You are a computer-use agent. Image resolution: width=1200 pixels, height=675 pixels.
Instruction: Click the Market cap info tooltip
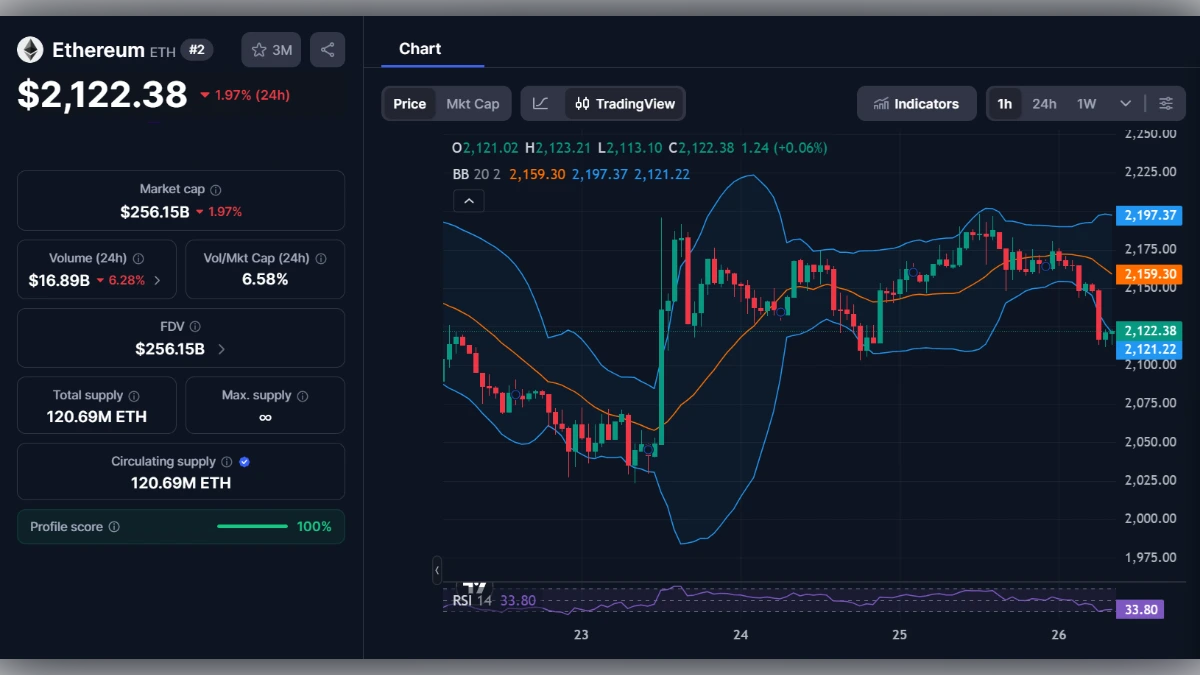point(214,189)
